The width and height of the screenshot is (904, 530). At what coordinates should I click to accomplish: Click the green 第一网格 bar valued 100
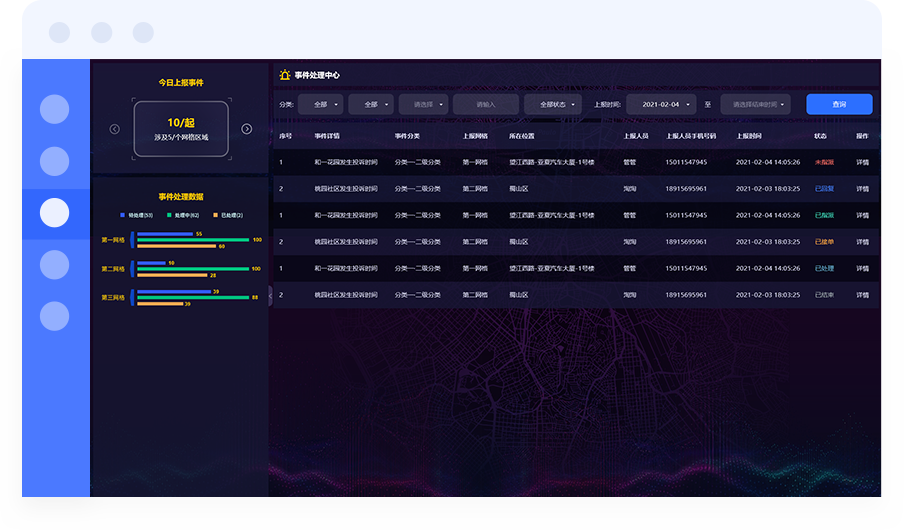(x=192, y=240)
